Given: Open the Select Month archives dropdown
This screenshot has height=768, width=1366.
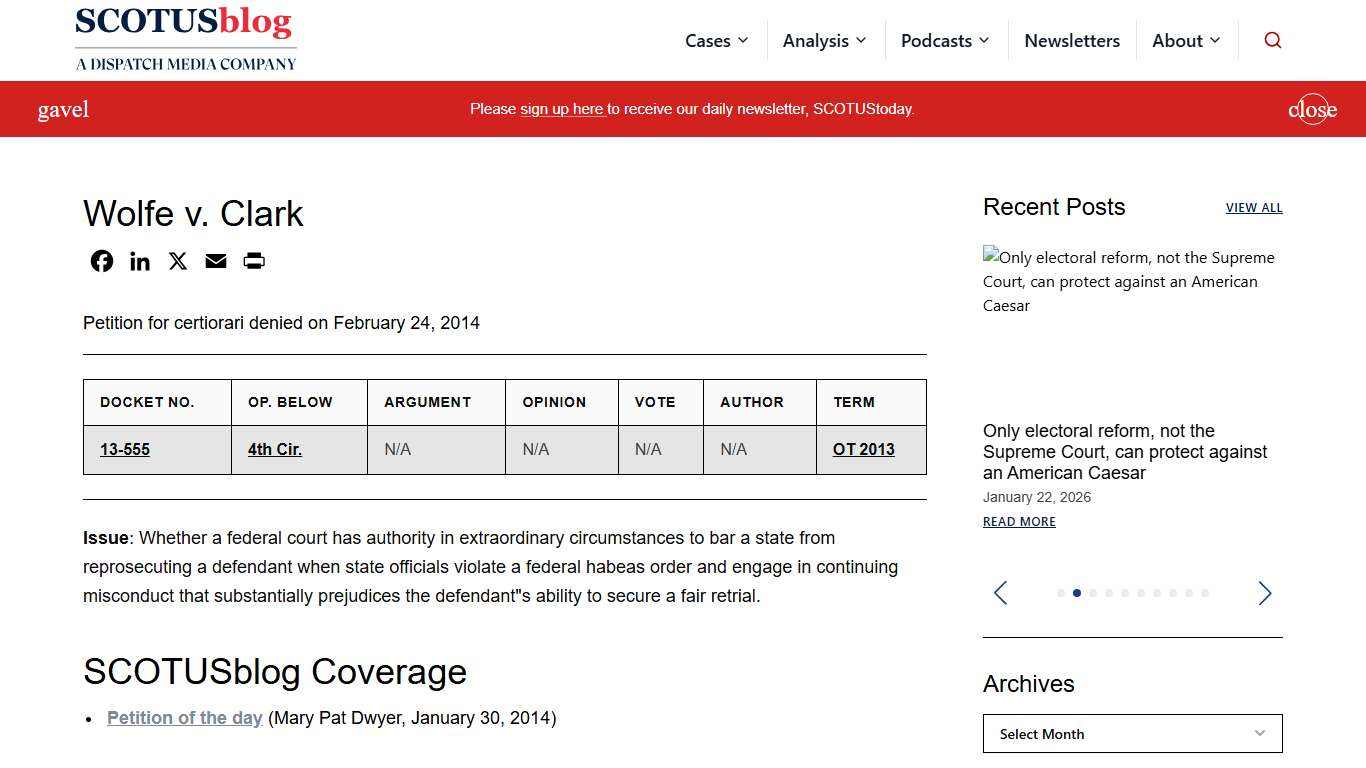Looking at the screenshot, I should coord(1132,734).
